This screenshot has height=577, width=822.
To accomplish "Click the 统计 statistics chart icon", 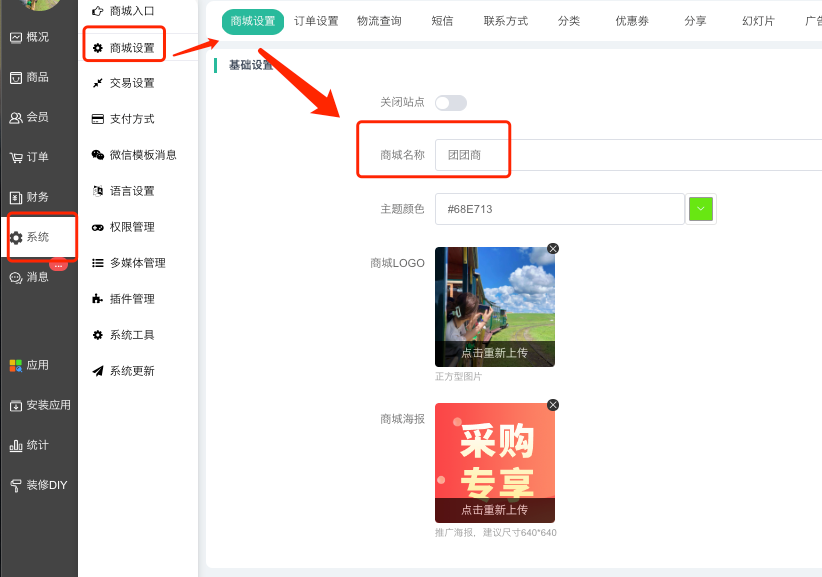I will tap(16, 445).
